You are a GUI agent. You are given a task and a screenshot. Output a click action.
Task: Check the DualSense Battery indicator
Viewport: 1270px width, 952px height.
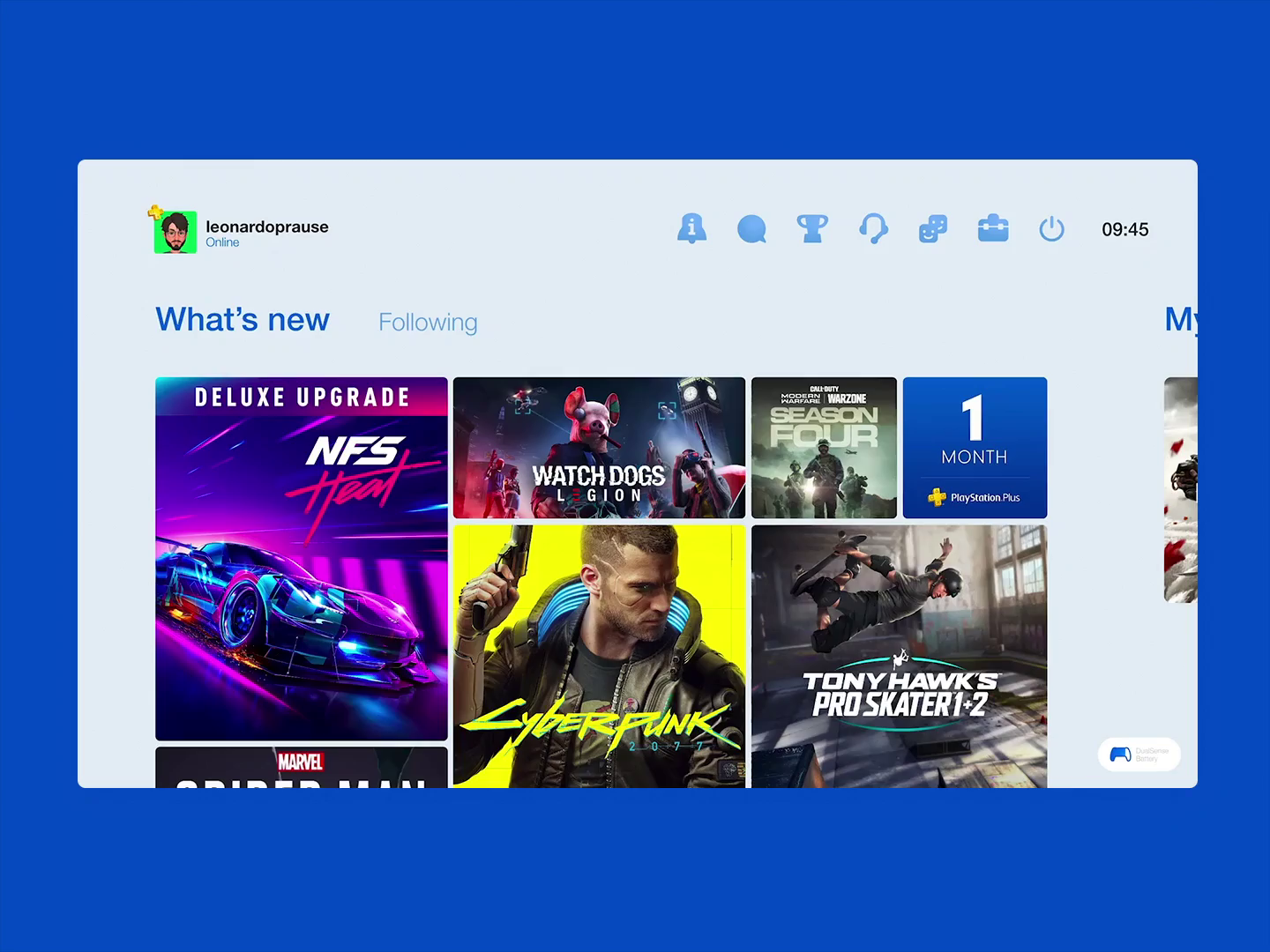(1139, 754)
